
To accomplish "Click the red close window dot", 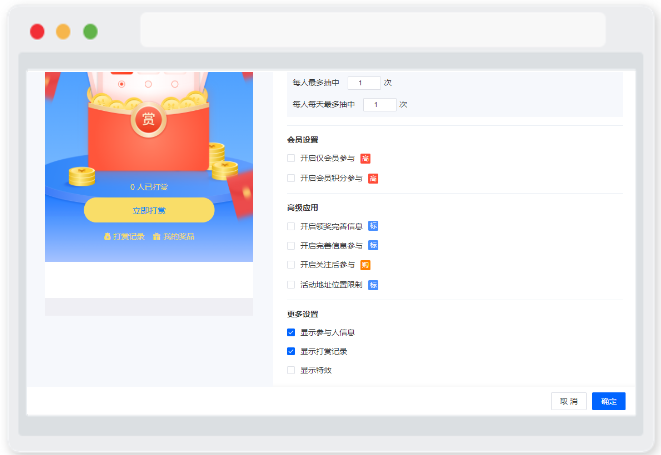I will [37, 32].
